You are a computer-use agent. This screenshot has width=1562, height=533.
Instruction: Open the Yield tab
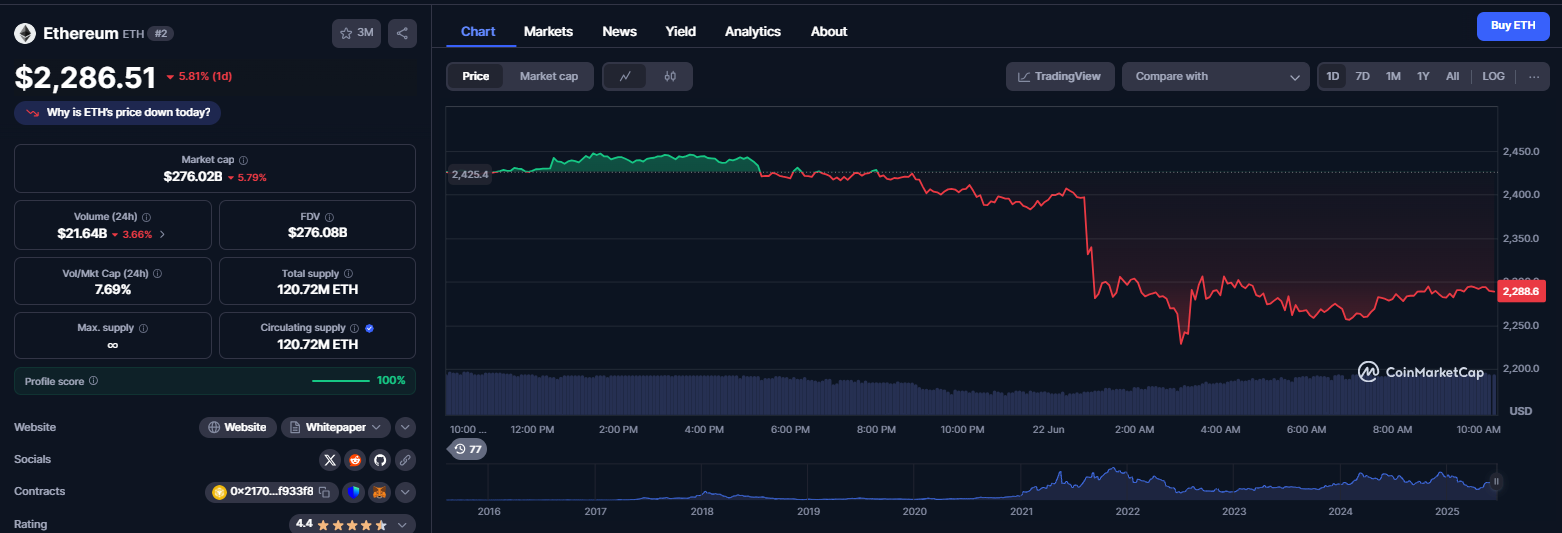click(x=681, y=31)
